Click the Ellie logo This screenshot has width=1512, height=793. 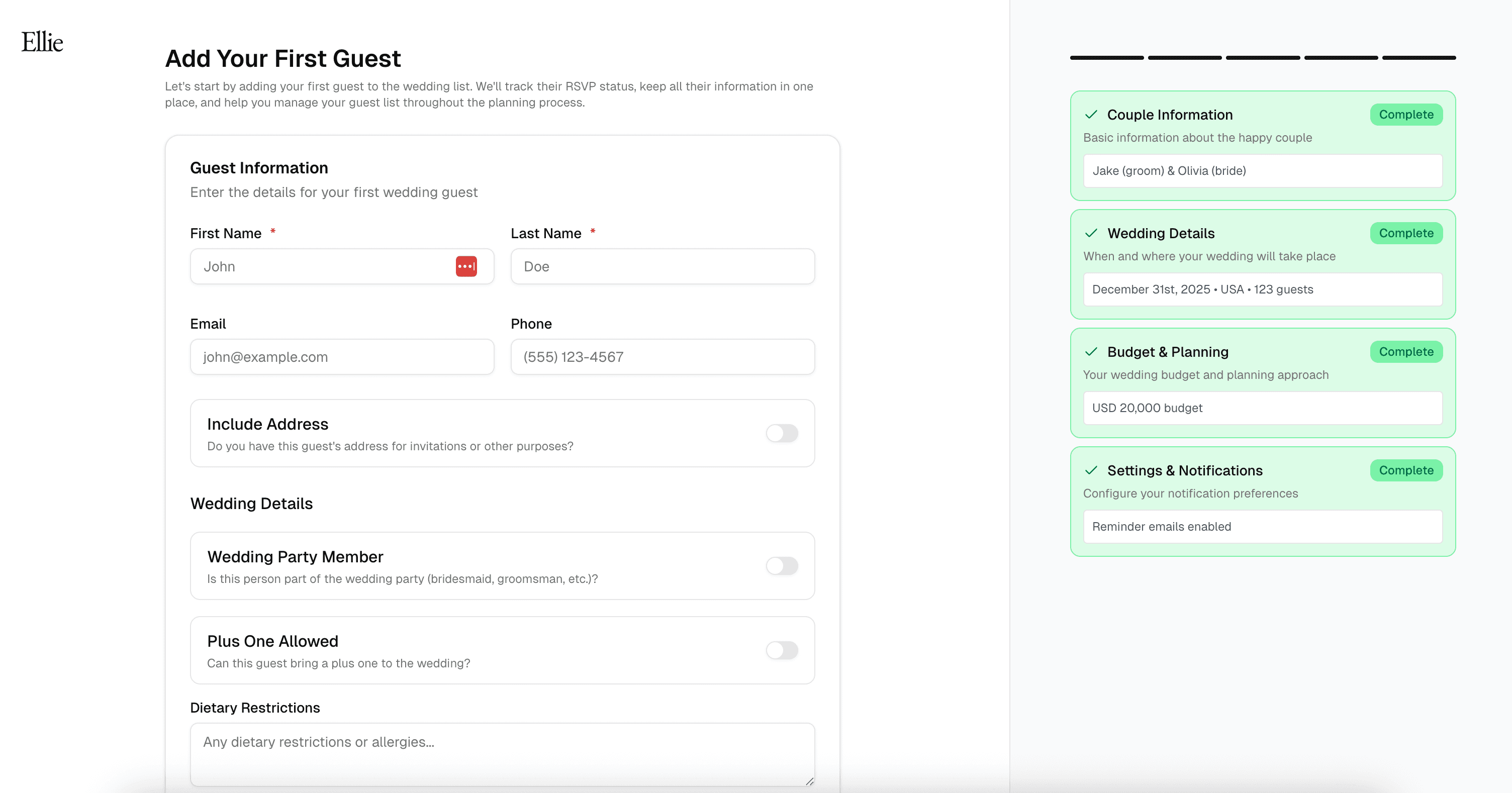pos(42,42)
